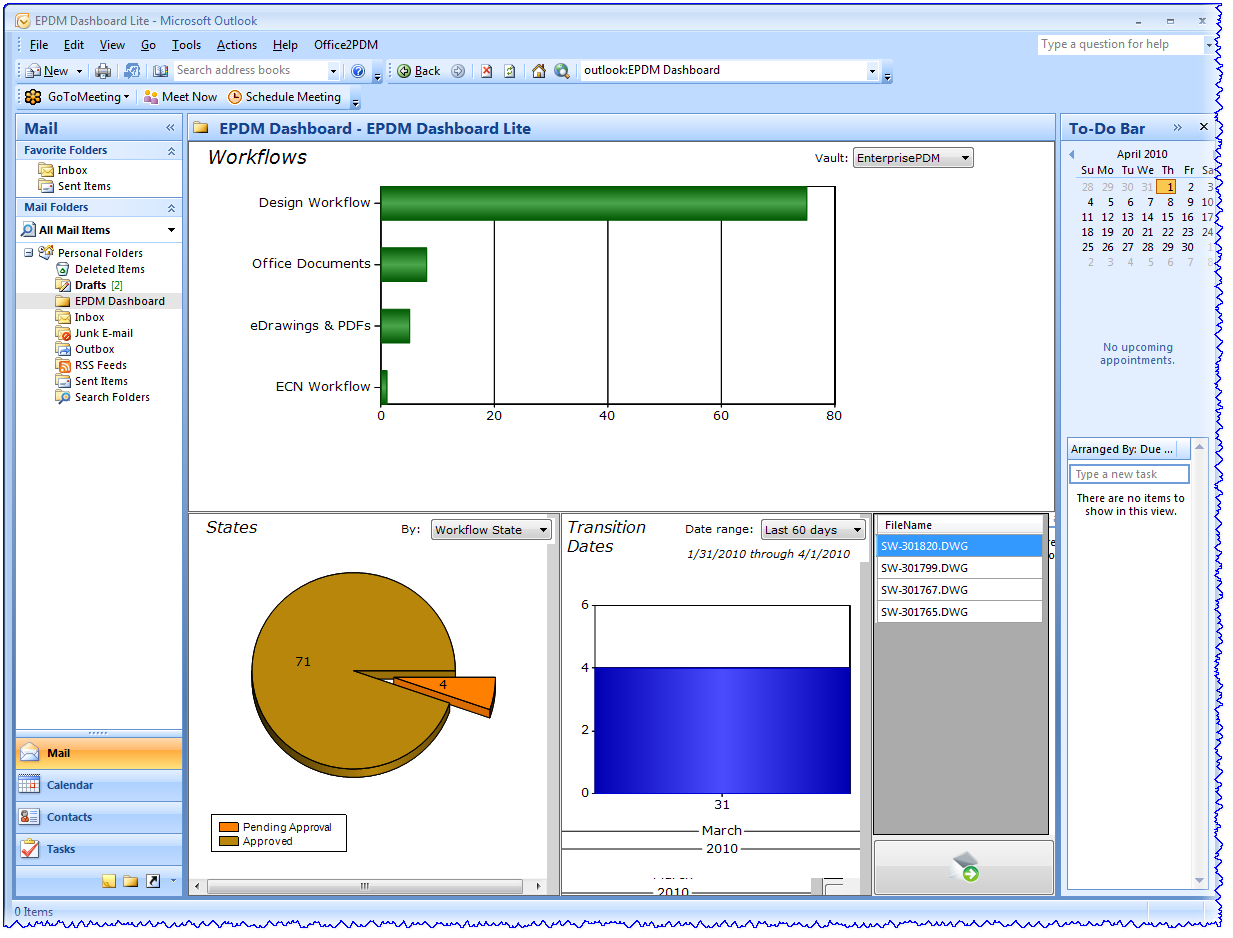Click the orange Pending Approval pie slice
Screen dimensions: 1233x938
[446, 692]
